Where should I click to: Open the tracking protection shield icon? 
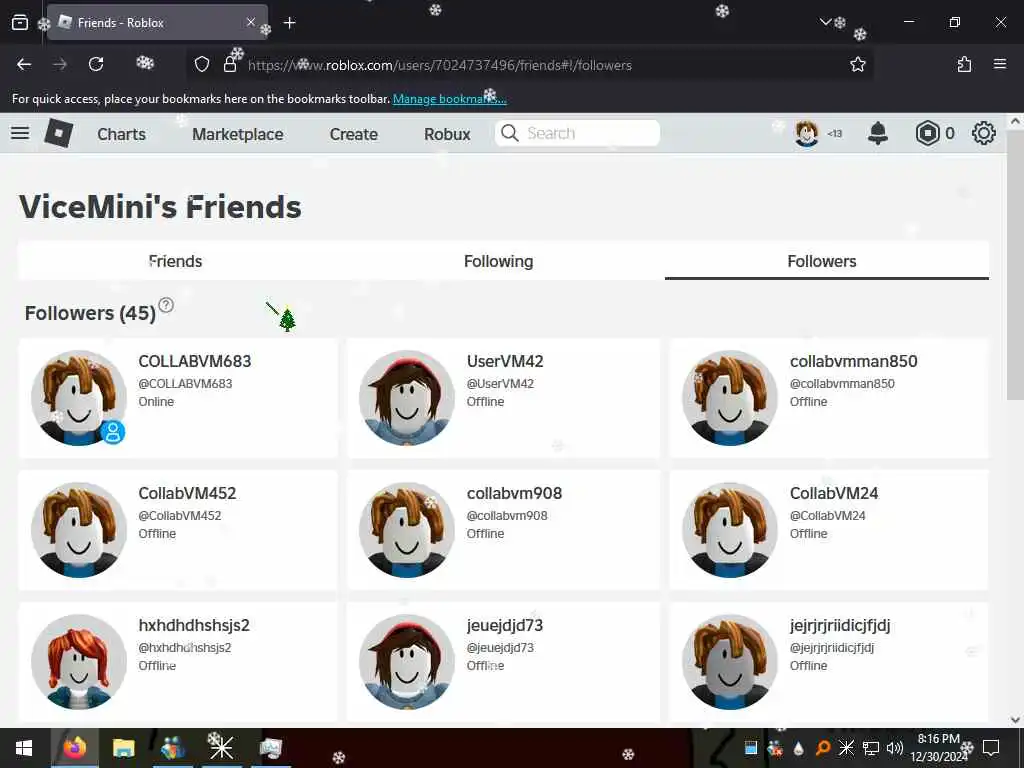[x=202, y=64]
